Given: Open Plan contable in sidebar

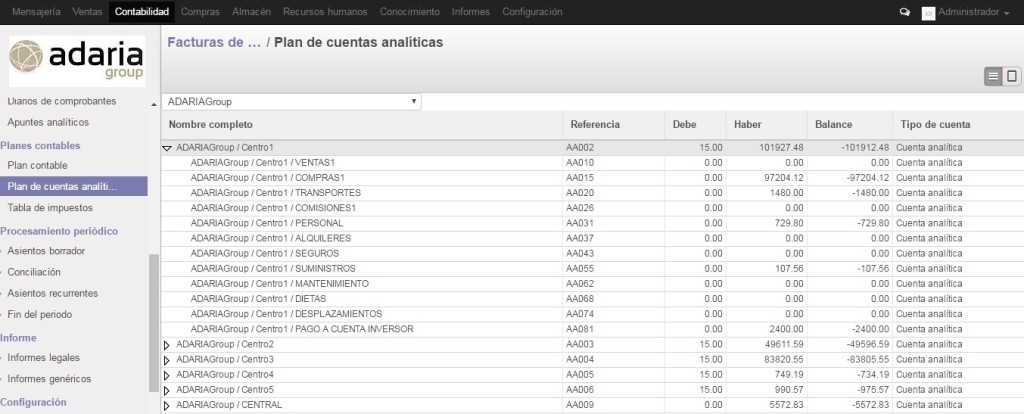Looking at the screenshot, I should pos(37,166).
